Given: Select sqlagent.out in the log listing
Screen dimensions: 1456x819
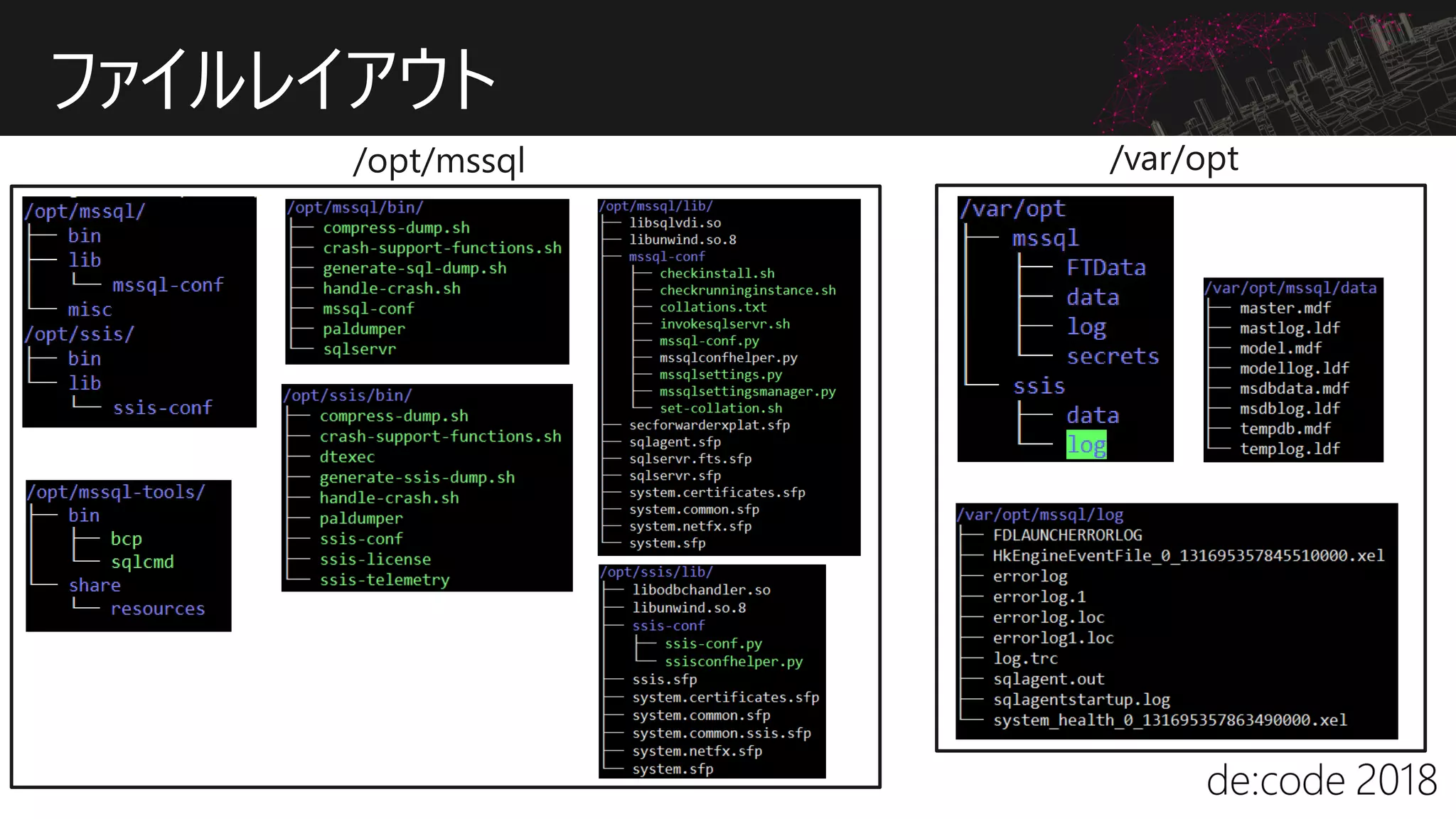Looking at the screenshot, I should [x=1048, y=680].
